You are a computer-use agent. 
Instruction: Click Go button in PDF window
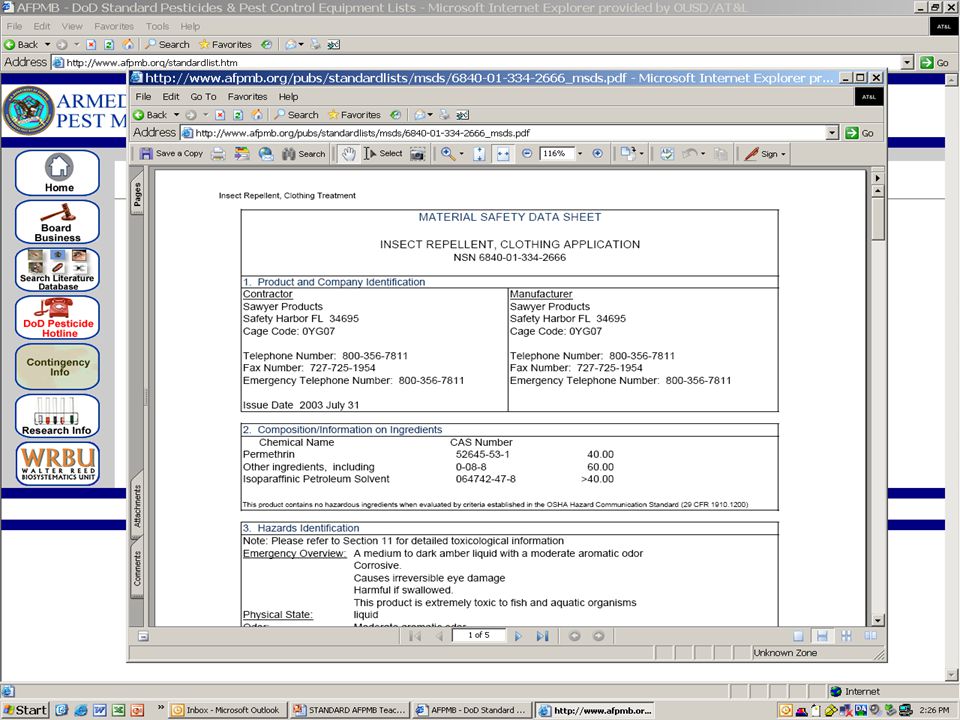[860, 133]
